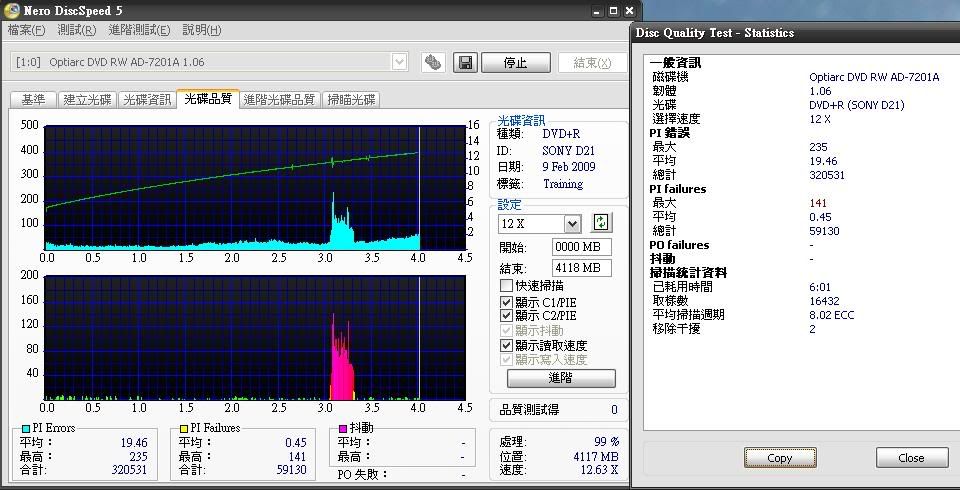Open the 進階測試(E) menu

pos(139,30)
